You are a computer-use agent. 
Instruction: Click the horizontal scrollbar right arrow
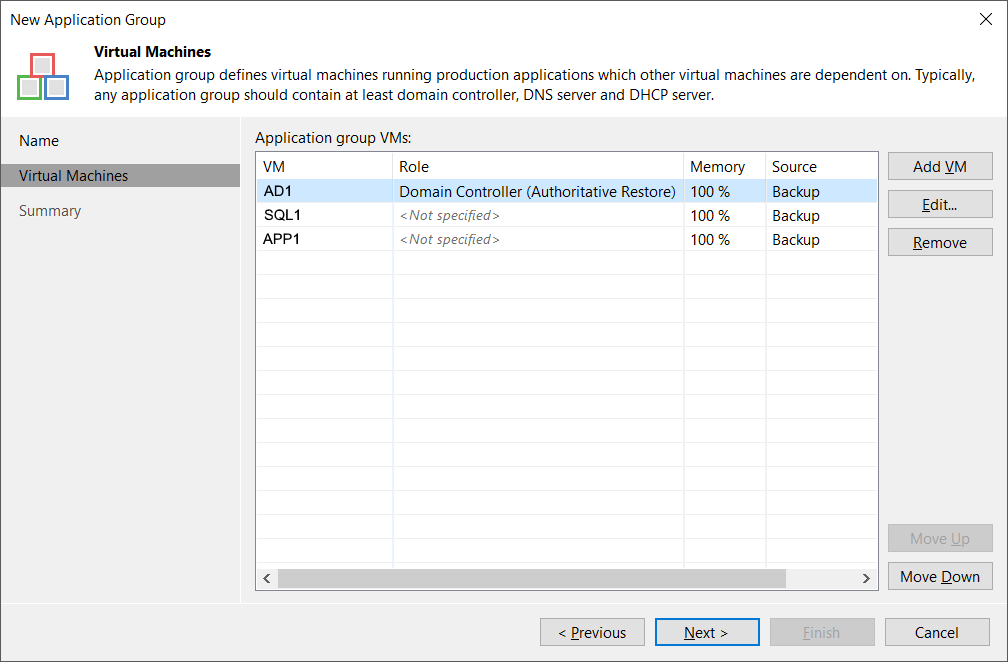point(866,578)
